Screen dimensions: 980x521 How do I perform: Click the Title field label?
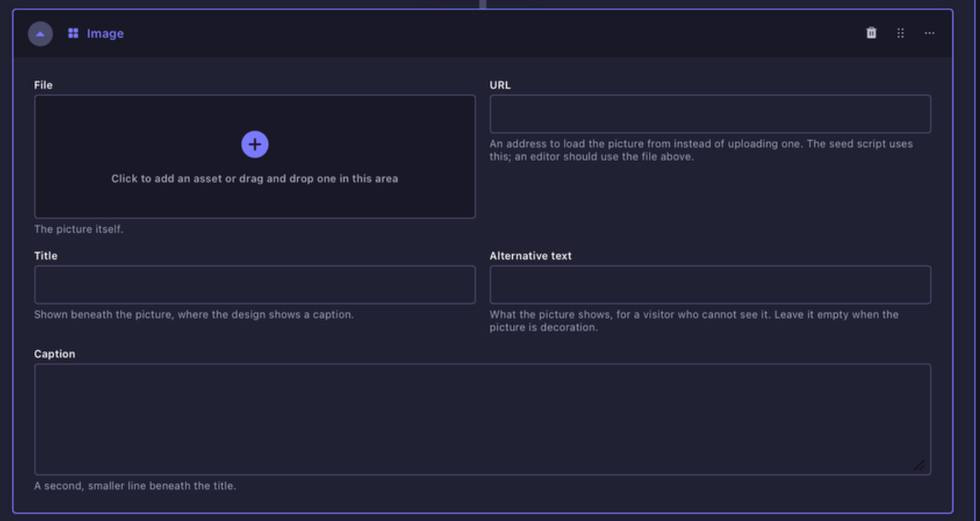(46, 256)
